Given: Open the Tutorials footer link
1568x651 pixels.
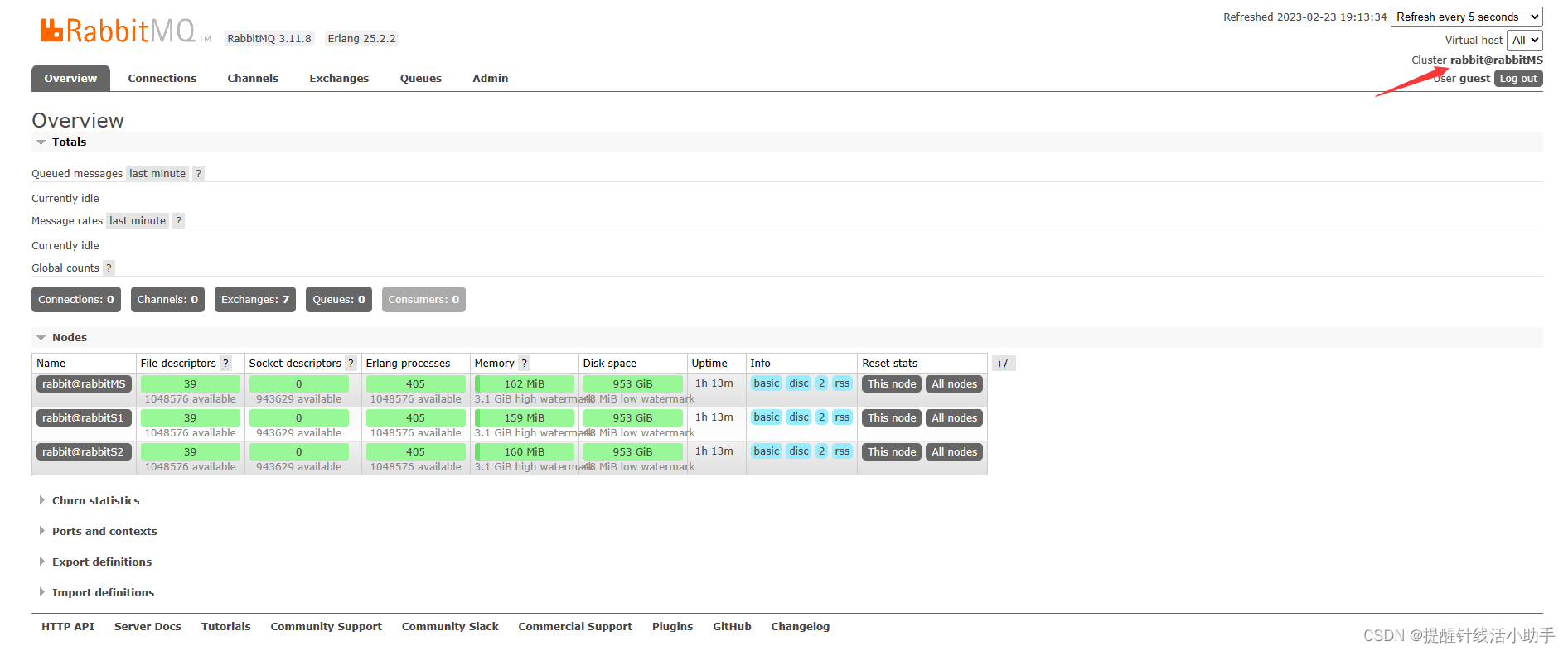Looking at the screenshot, I should coord(225,627).
